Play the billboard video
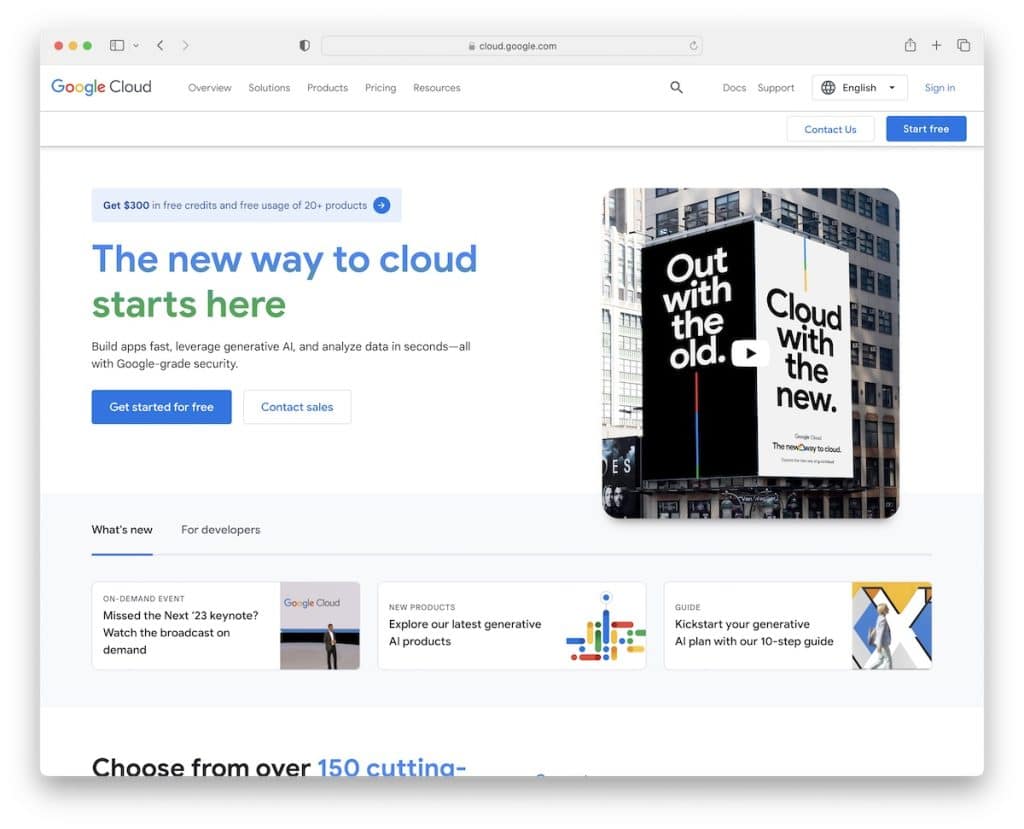Screen dimensions: 1024x829 click(750, 353)
